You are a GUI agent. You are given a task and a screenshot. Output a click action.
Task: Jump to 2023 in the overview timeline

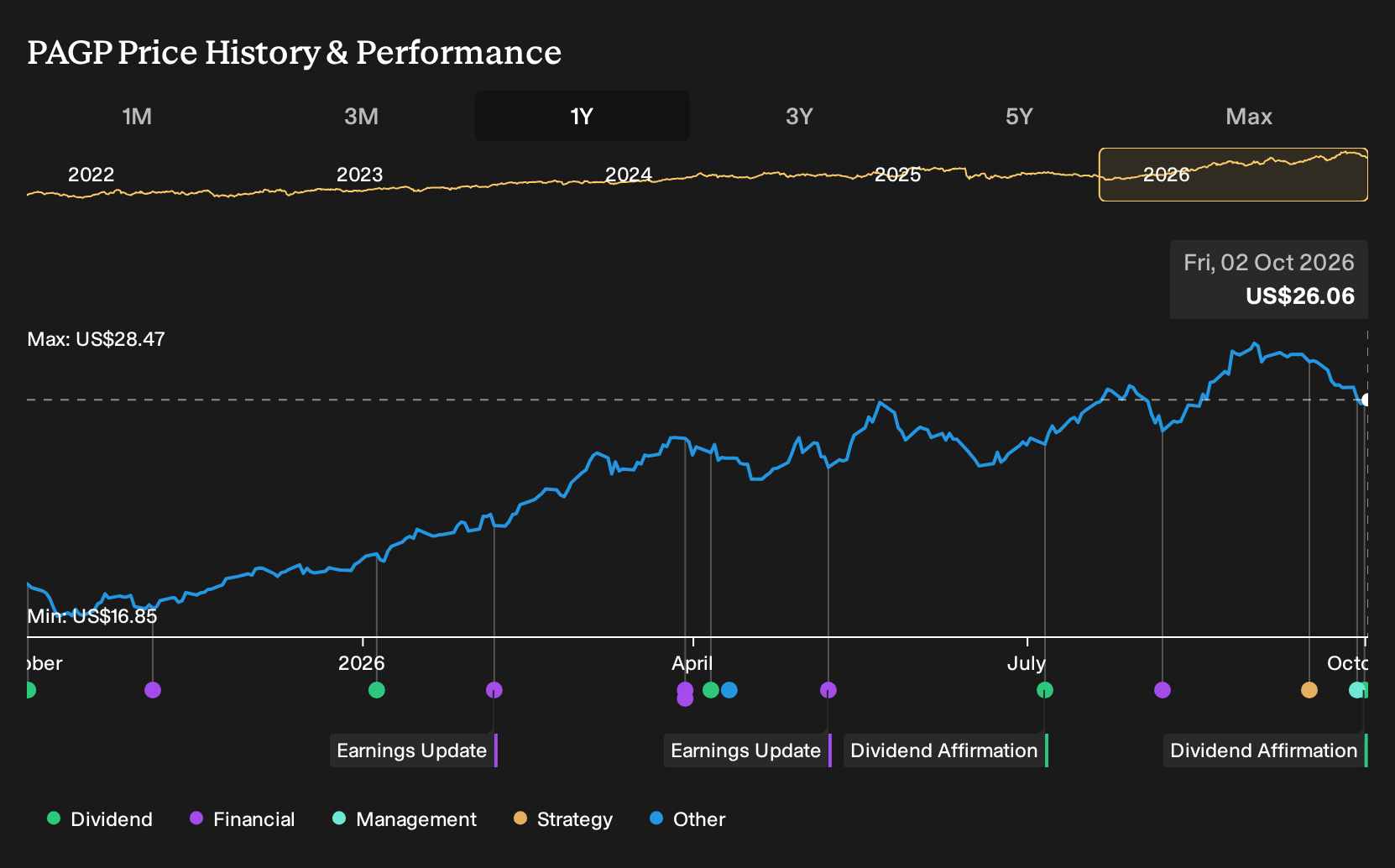(359, 175)
